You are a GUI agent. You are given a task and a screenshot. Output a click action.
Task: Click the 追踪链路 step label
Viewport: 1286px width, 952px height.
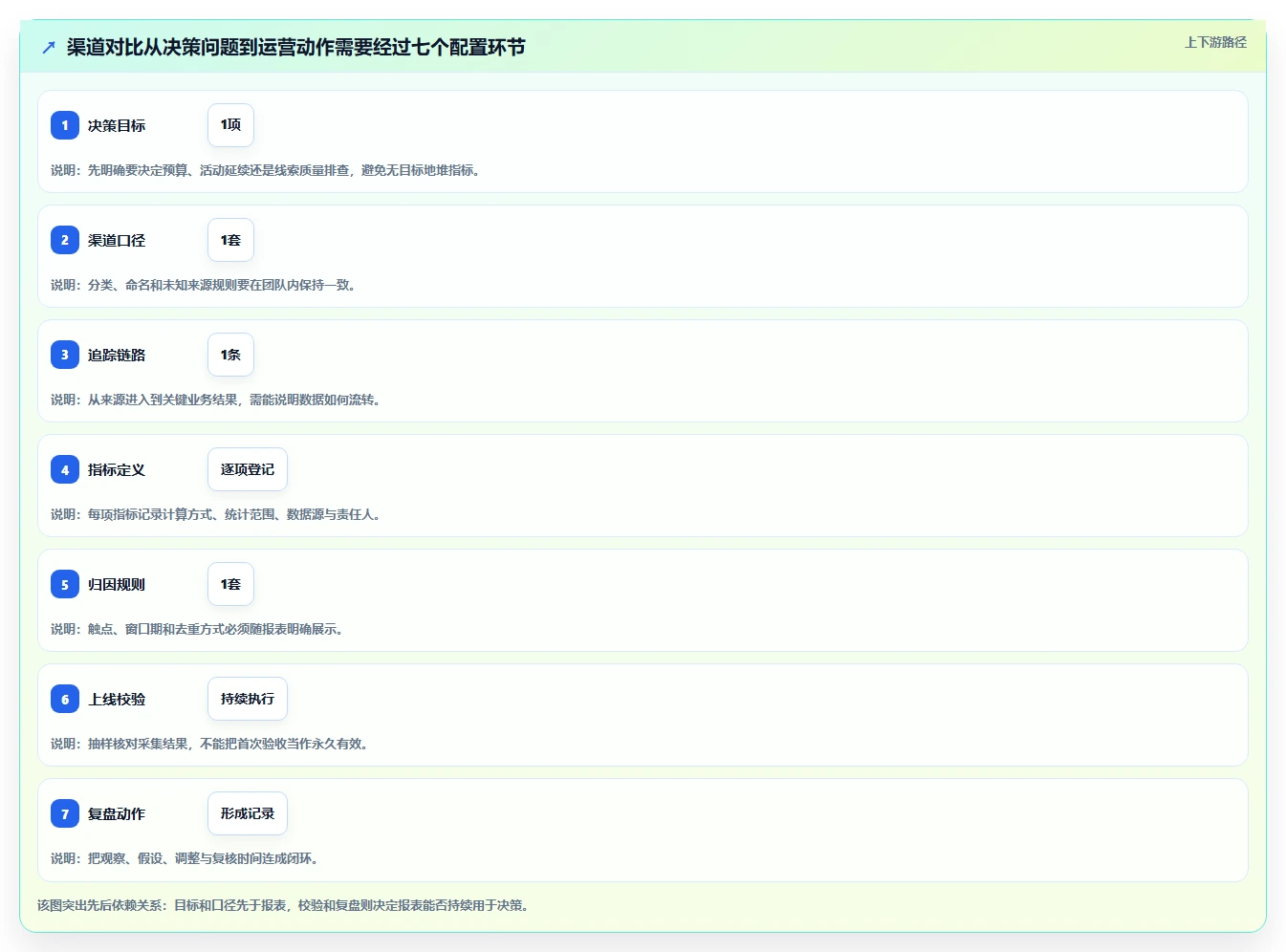coord(117,355)
